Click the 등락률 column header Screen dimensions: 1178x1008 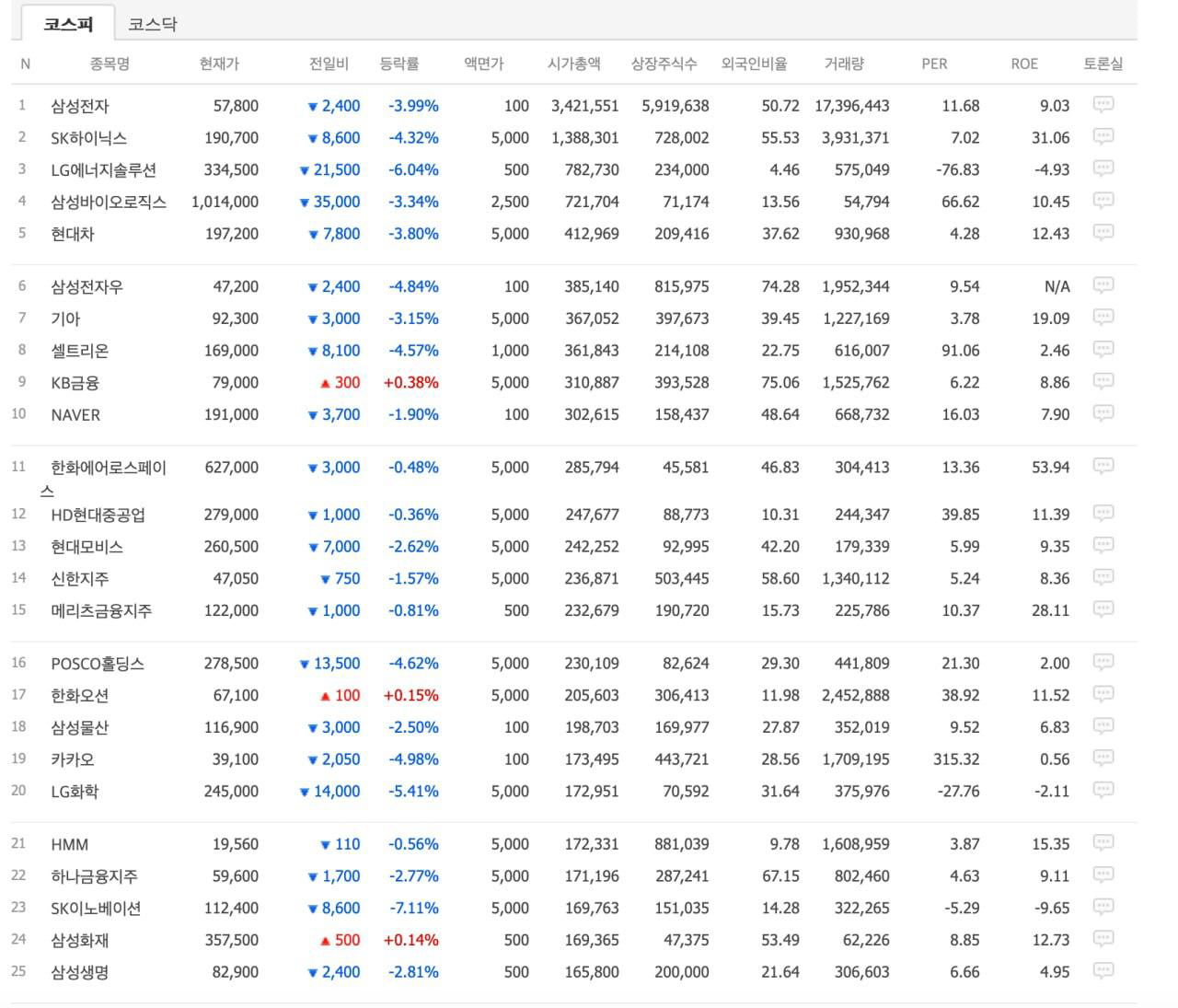coord(399,64)
